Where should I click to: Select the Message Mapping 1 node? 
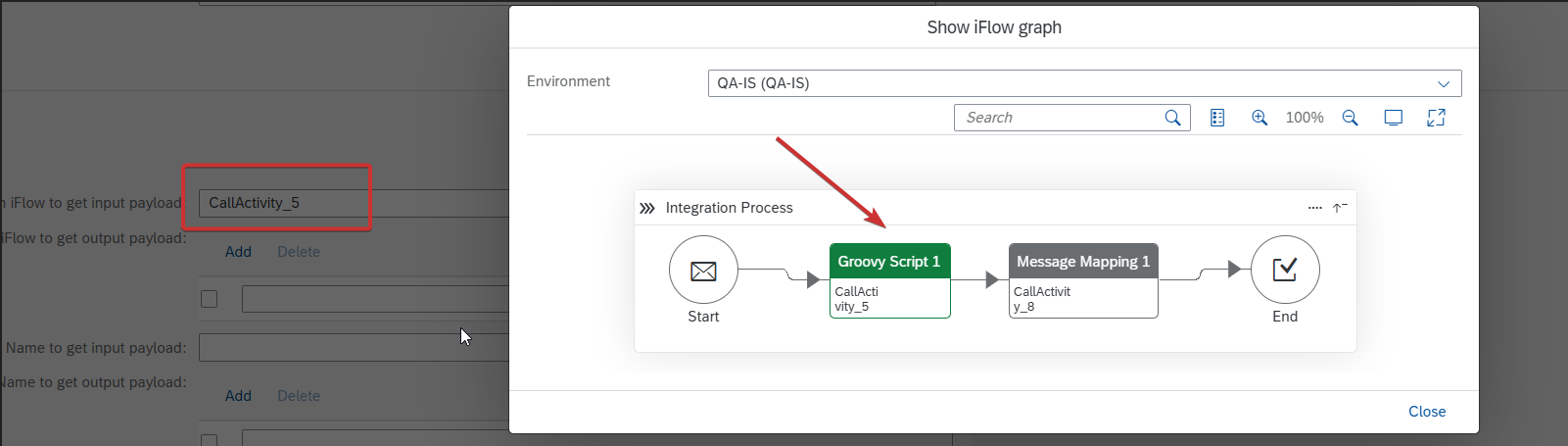tap(1083, 280)
